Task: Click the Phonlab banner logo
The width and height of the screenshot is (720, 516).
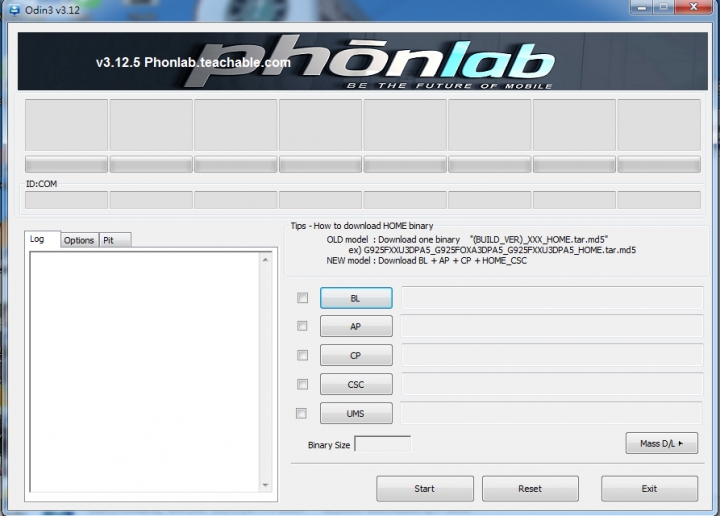Action: coord(370,62)
